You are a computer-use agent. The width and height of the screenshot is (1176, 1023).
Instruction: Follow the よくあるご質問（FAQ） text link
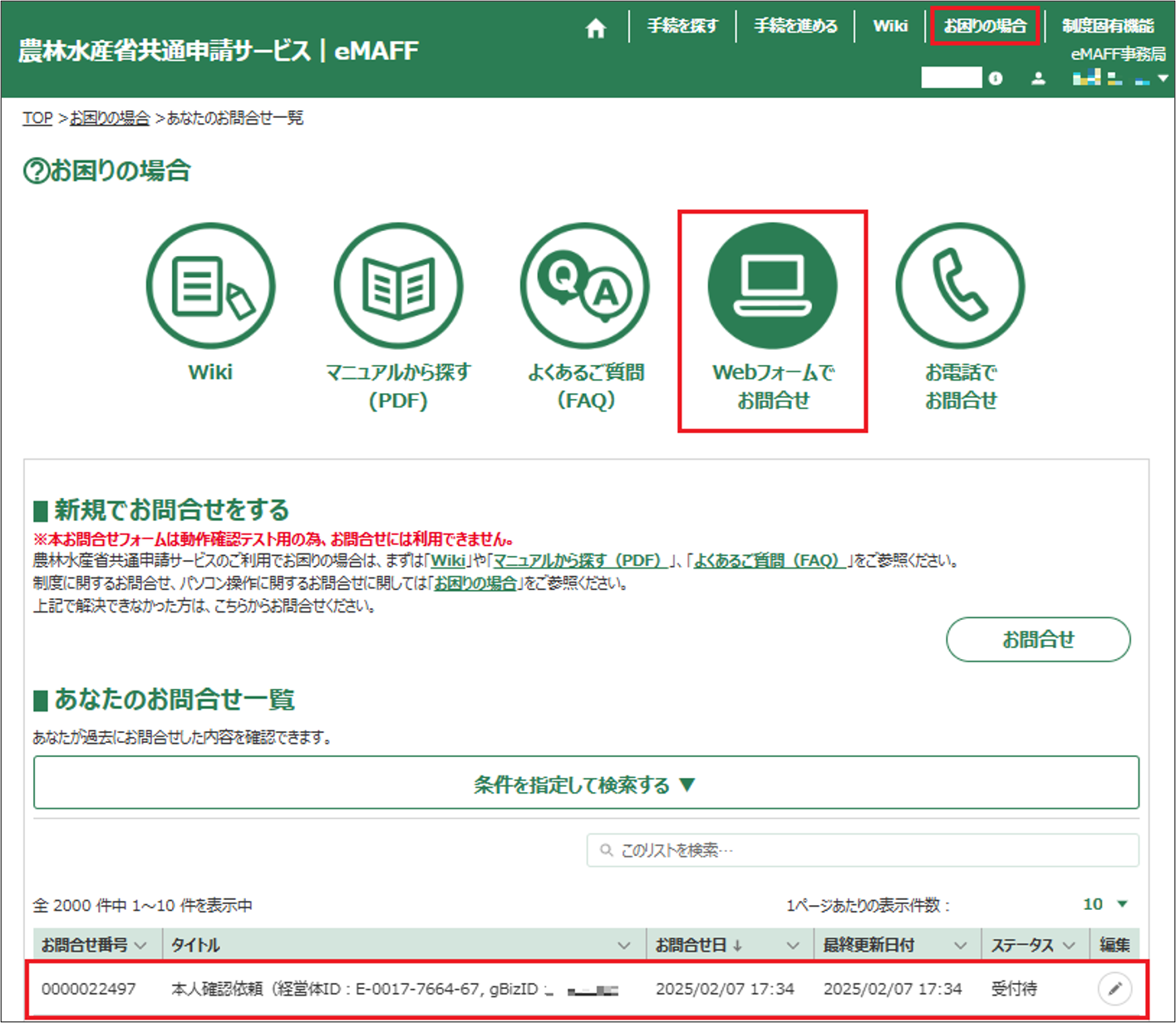click(766, 561)
